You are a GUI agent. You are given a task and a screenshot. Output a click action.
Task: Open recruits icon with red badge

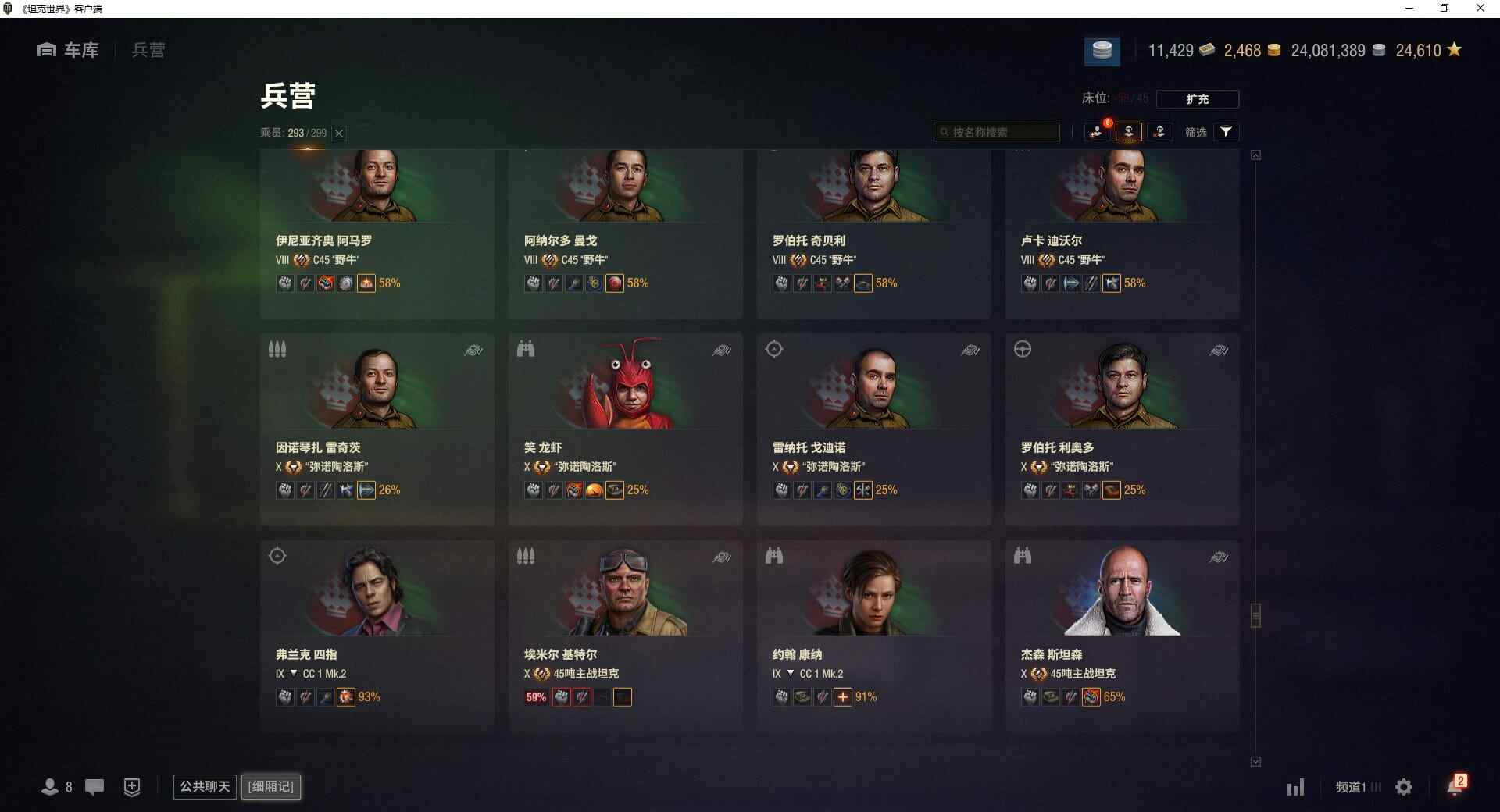click(x=1098, y=131)
